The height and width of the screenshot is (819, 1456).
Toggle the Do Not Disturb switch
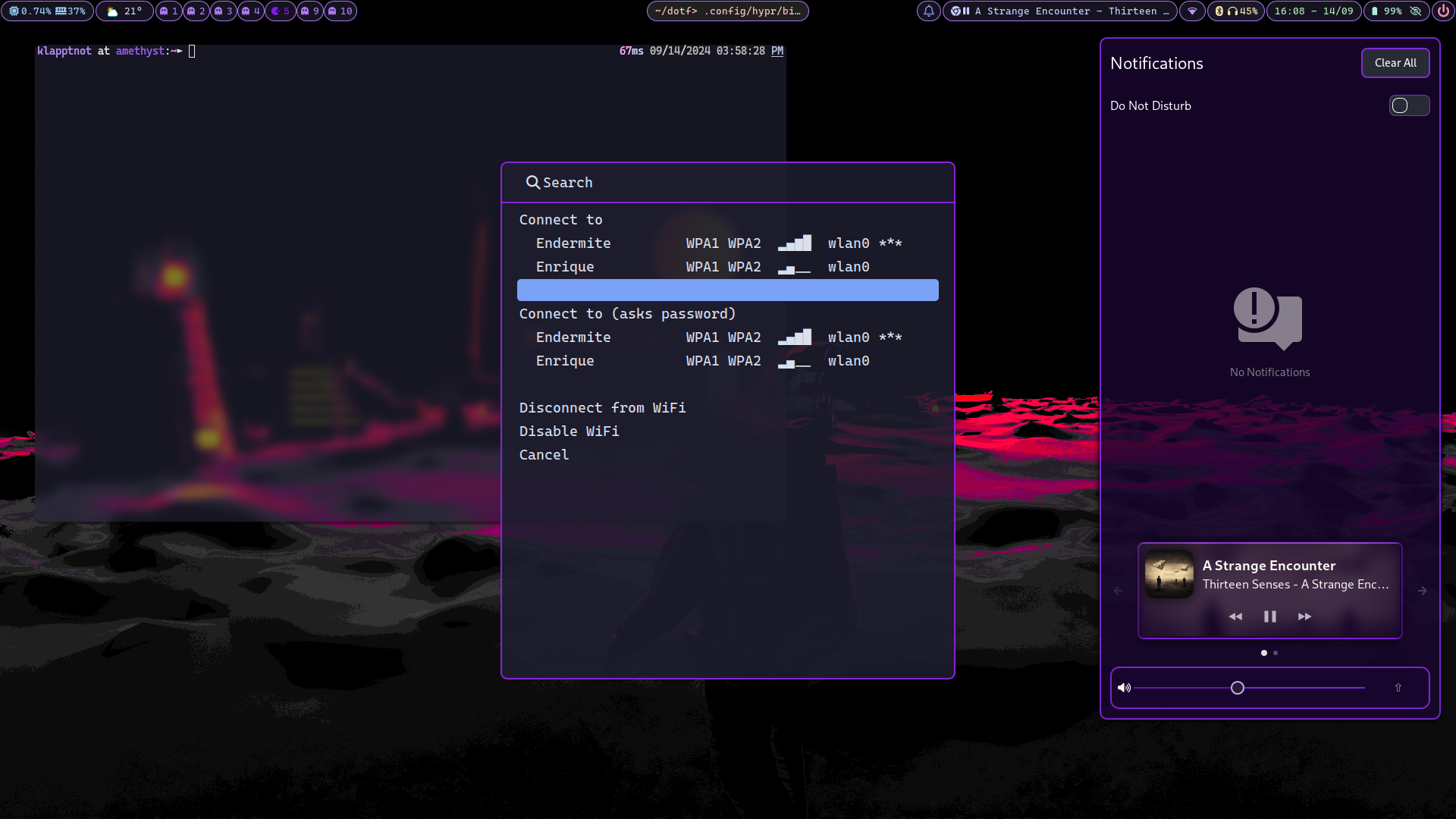pos(1409,105)
